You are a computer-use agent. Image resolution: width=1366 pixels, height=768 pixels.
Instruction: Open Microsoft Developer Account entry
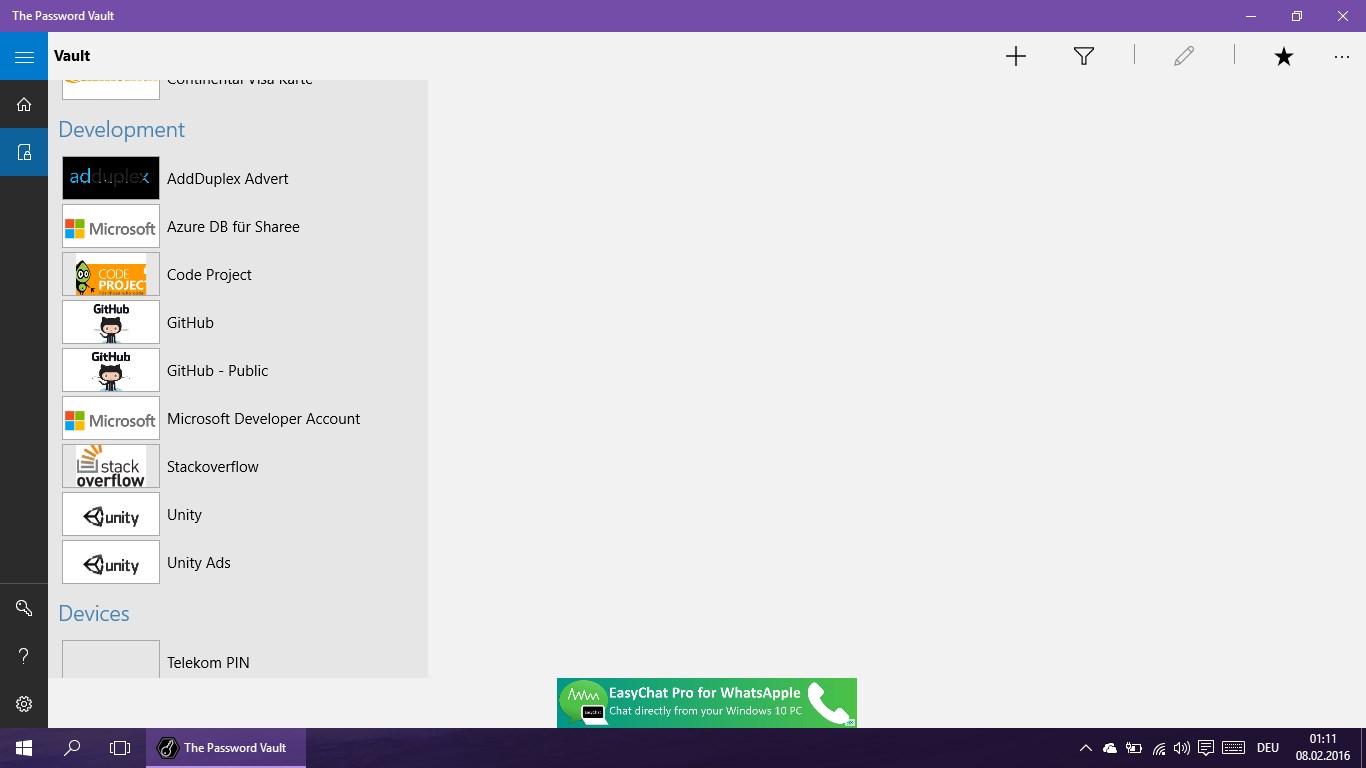(263, 419)
